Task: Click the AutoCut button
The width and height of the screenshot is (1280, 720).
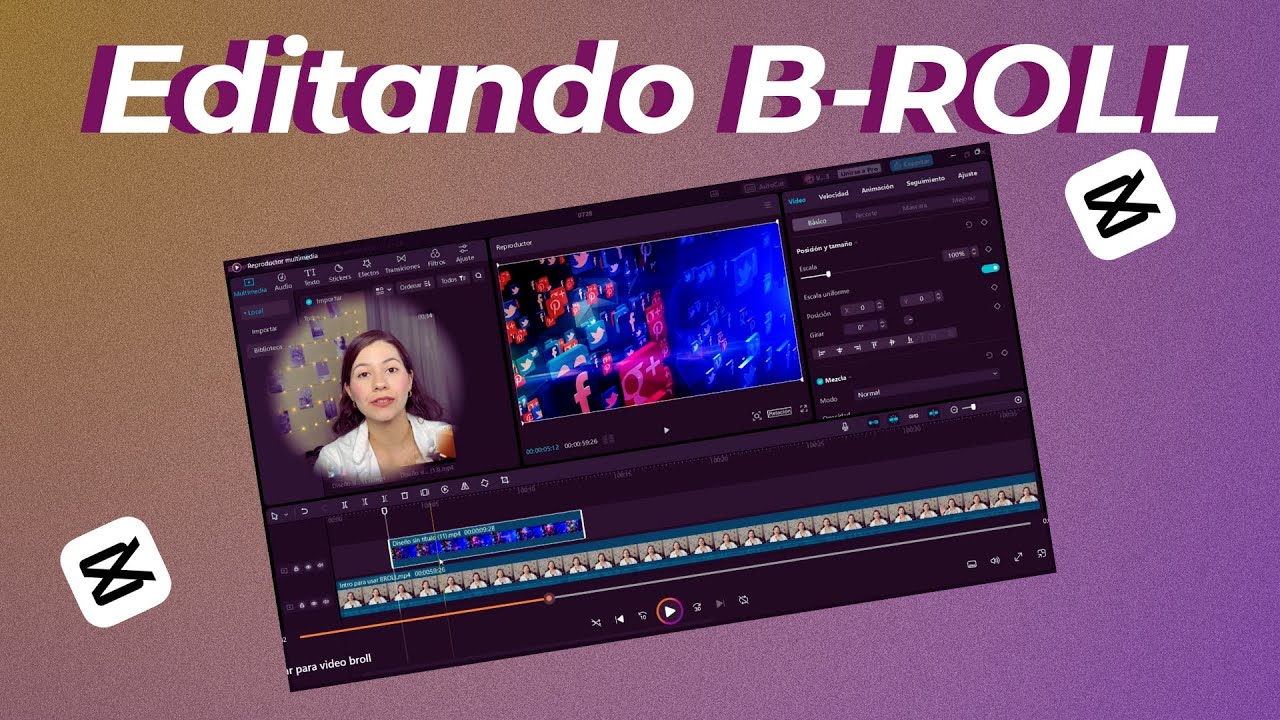Action: tap(765, 186)
